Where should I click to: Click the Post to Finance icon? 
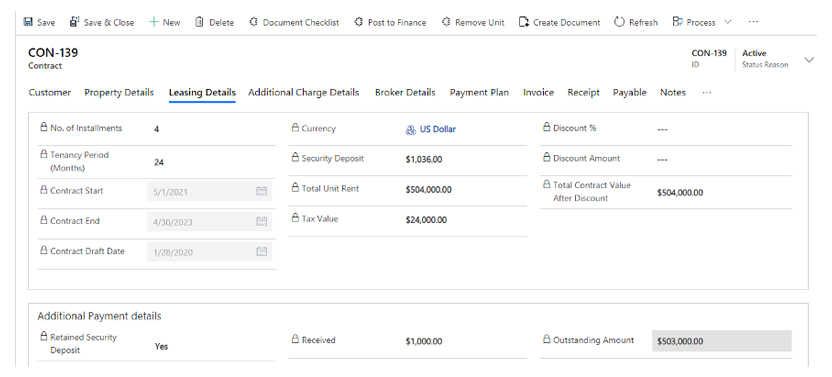[358, 22]
